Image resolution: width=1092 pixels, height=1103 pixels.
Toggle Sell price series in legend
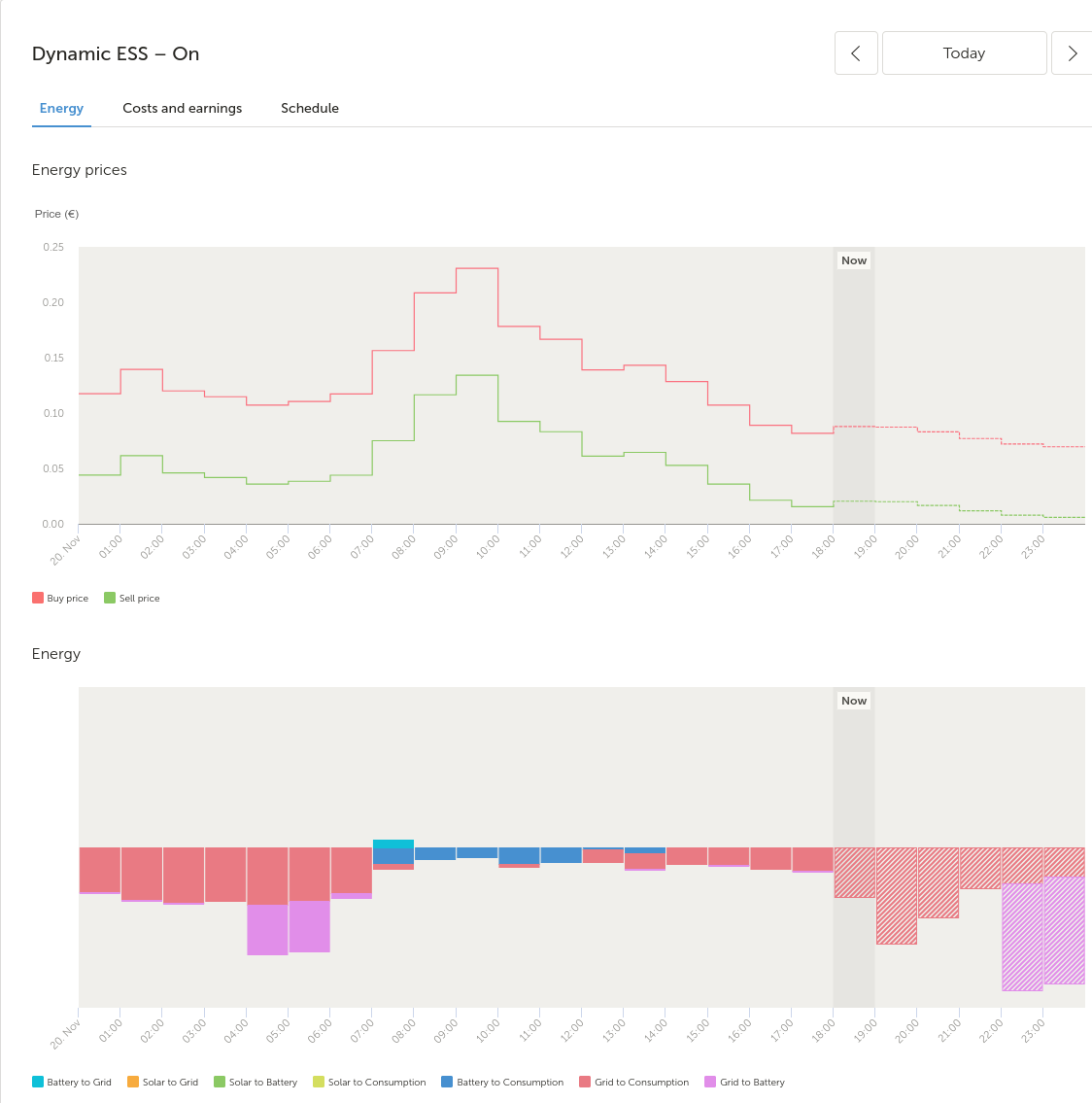coord(132,598)
